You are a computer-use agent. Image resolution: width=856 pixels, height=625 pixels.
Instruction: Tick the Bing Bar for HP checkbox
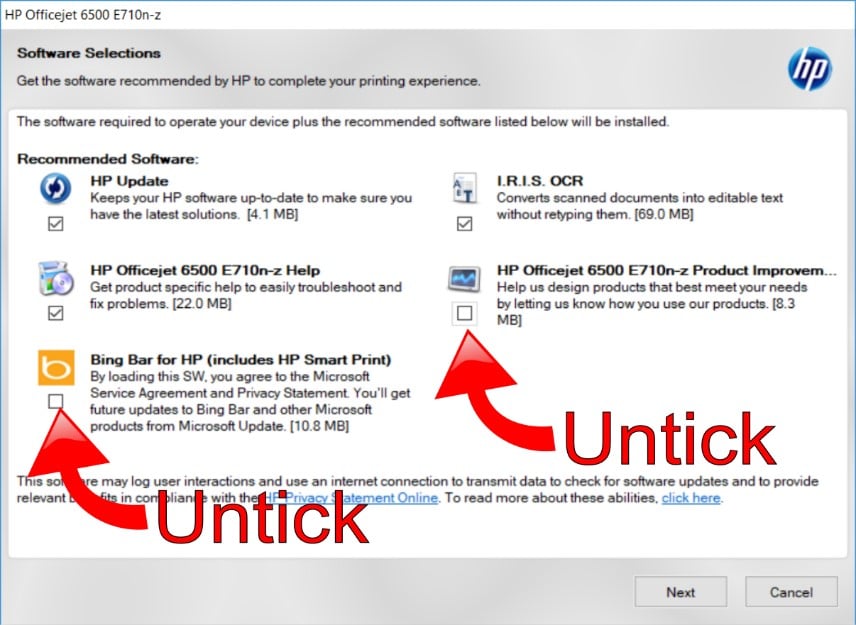pos(56,401)
